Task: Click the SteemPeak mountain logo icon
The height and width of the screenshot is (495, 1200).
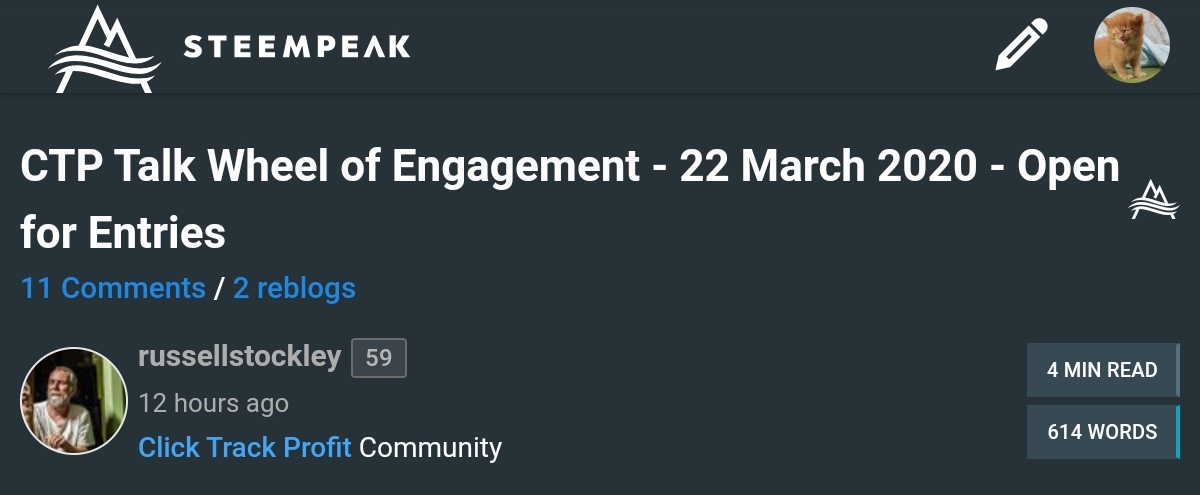Action: click(x=104, y=49)
